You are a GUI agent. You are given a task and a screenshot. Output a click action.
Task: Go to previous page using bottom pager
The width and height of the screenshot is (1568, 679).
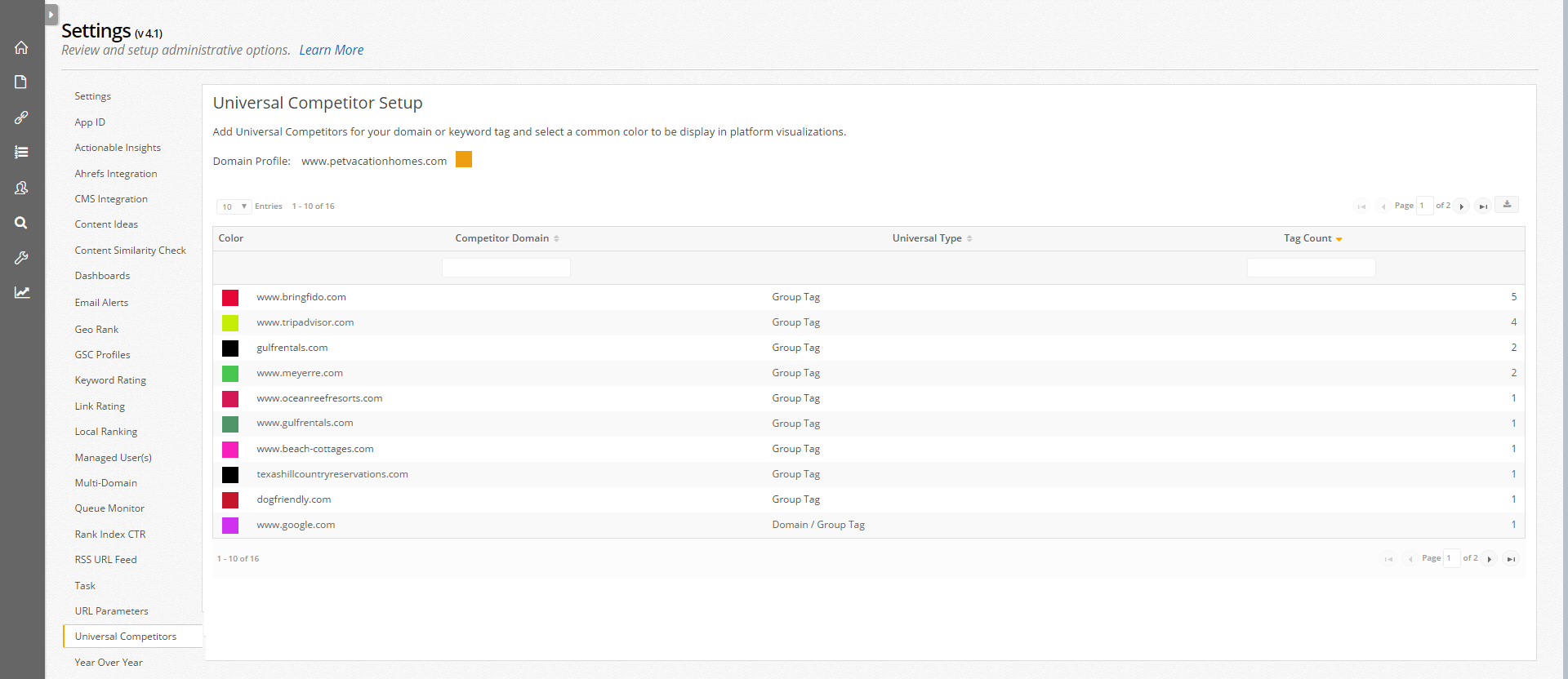[x=1410, y=559]
